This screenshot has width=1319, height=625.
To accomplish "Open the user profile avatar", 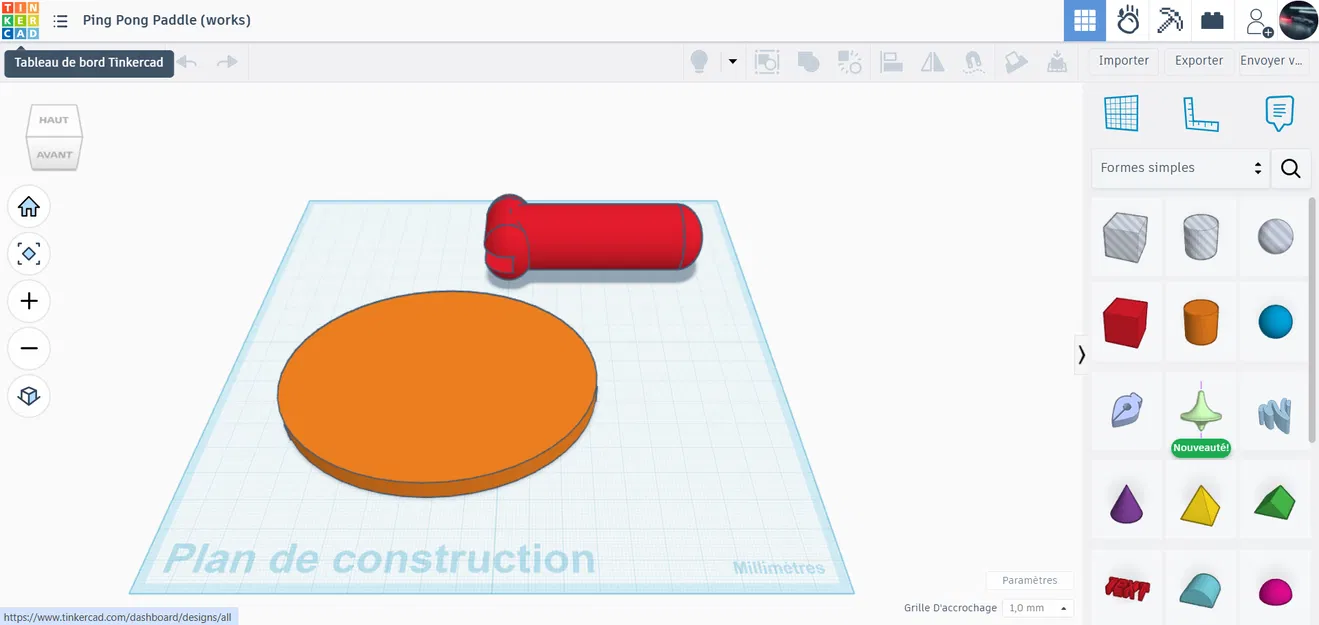I will pyautogui.click(x=1298, y=20).
